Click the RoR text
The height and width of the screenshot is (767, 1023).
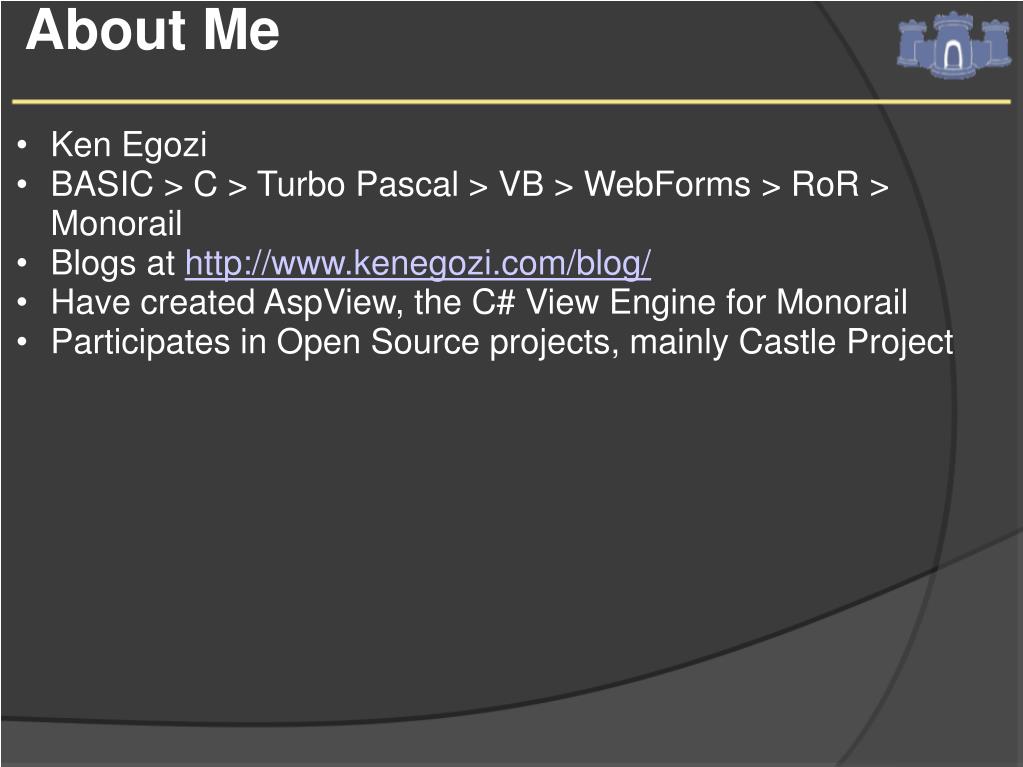(825, 184)
